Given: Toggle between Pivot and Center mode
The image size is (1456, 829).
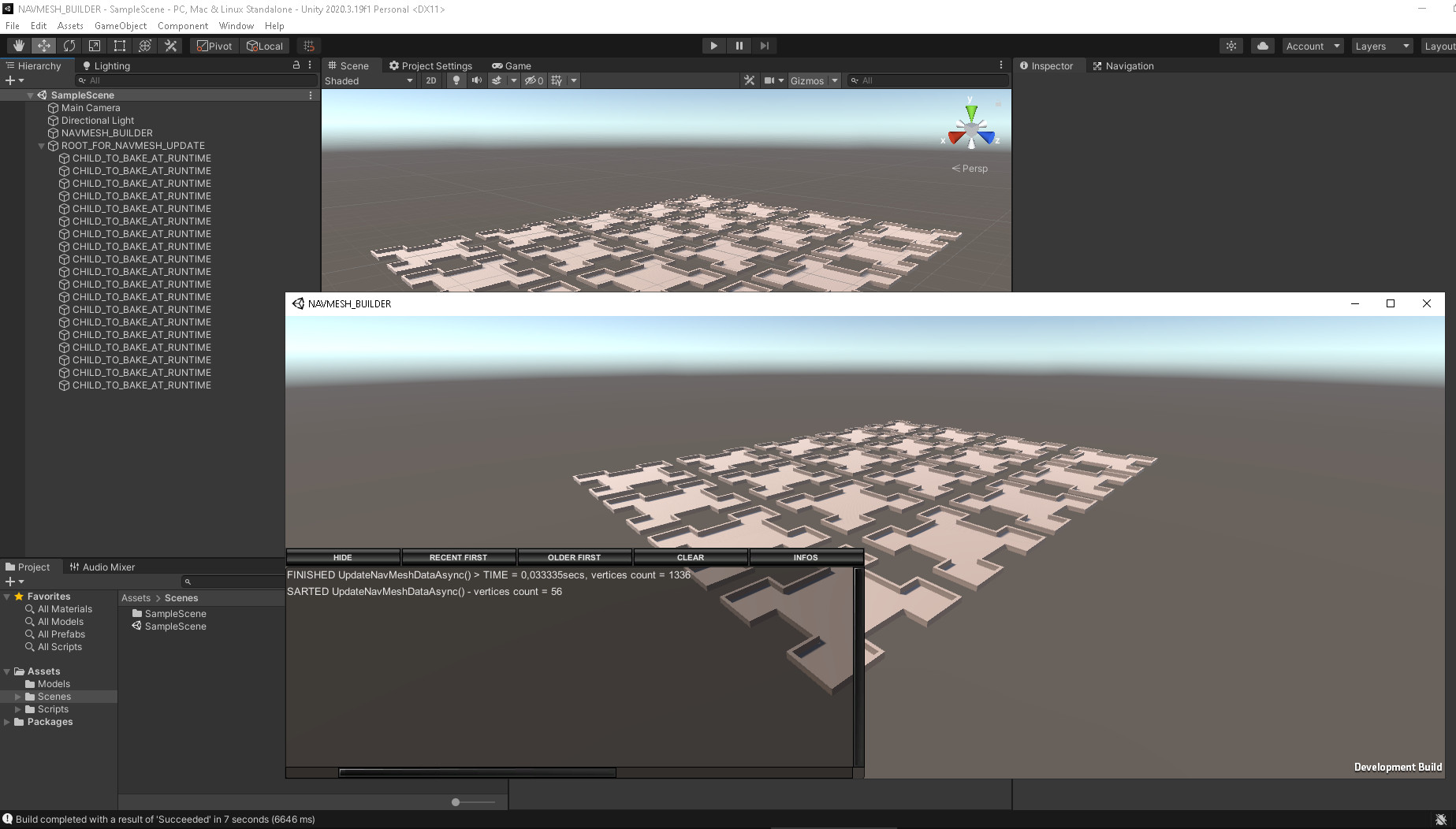Looking at the screenshot, I should [214, 45].
